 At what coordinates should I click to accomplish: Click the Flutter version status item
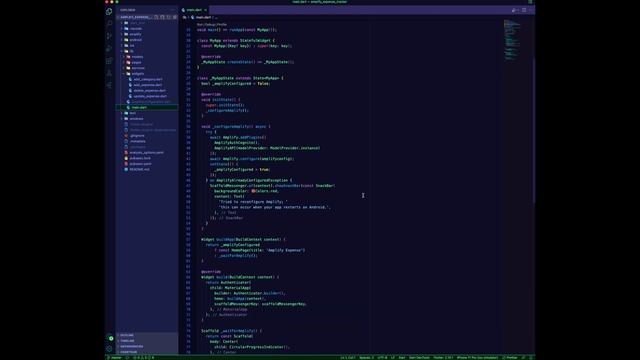click(x=443, y=358)
